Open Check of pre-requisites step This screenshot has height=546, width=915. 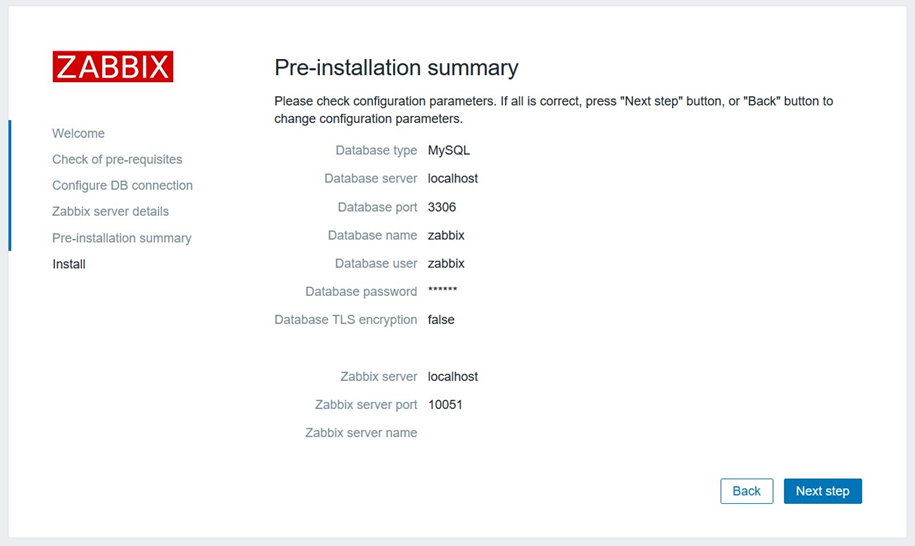(117, 159)
